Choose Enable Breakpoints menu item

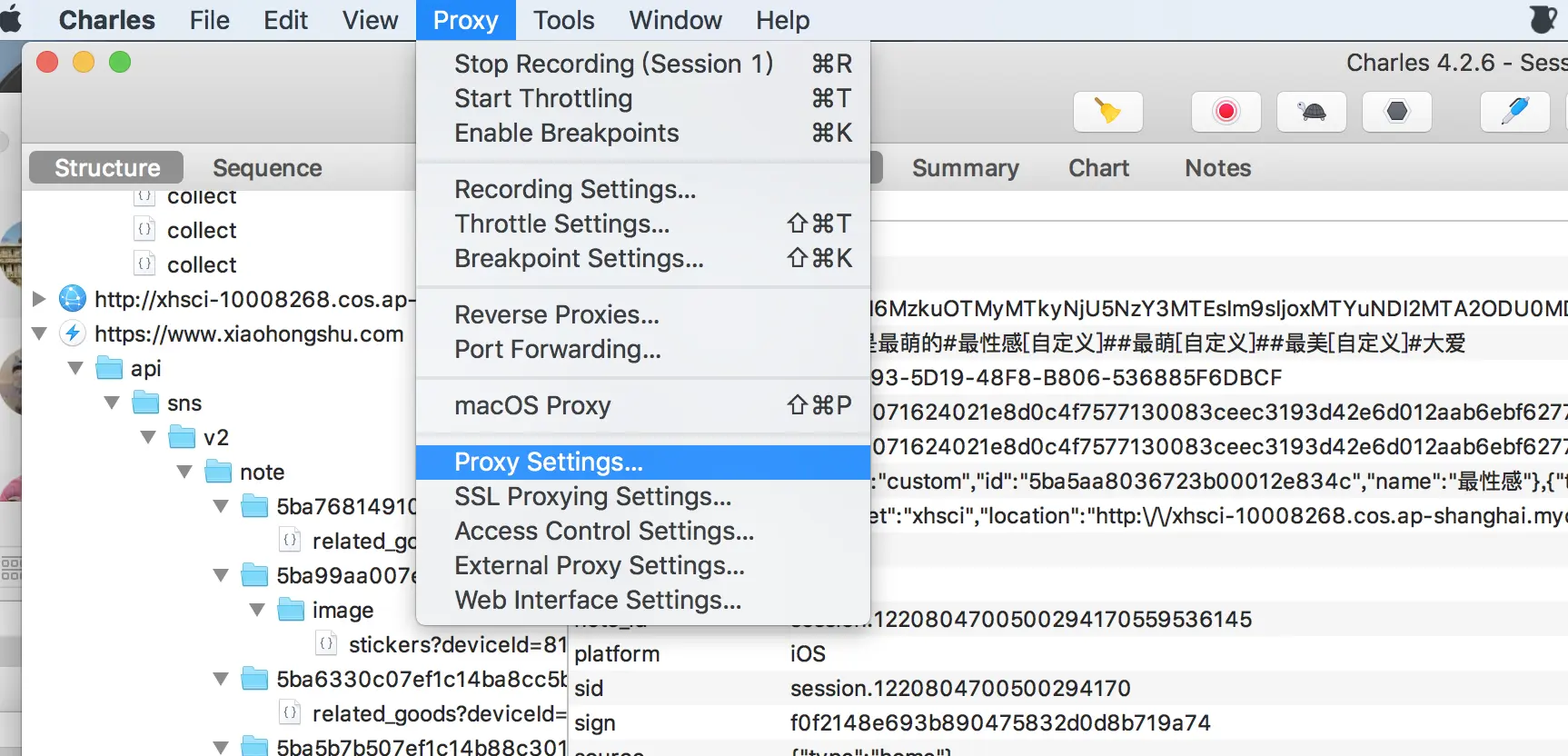[643, 134]
